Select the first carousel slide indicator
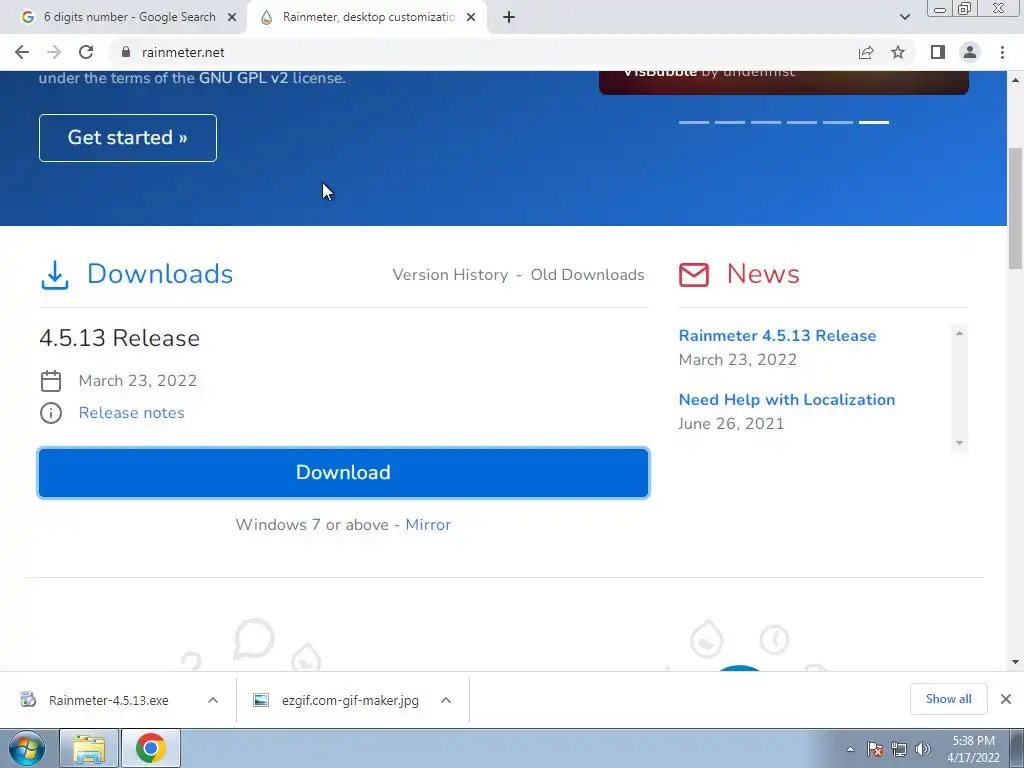 [x=694, y=122]
